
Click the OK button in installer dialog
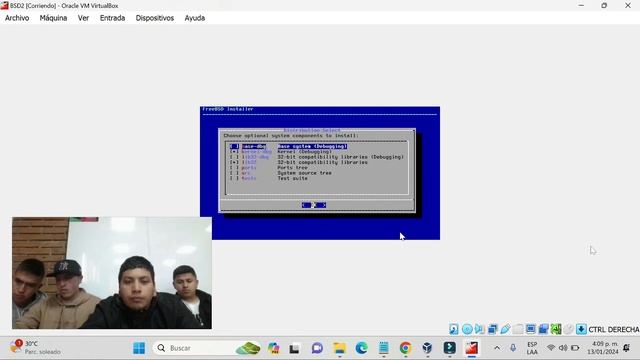[x=314, y=205]
